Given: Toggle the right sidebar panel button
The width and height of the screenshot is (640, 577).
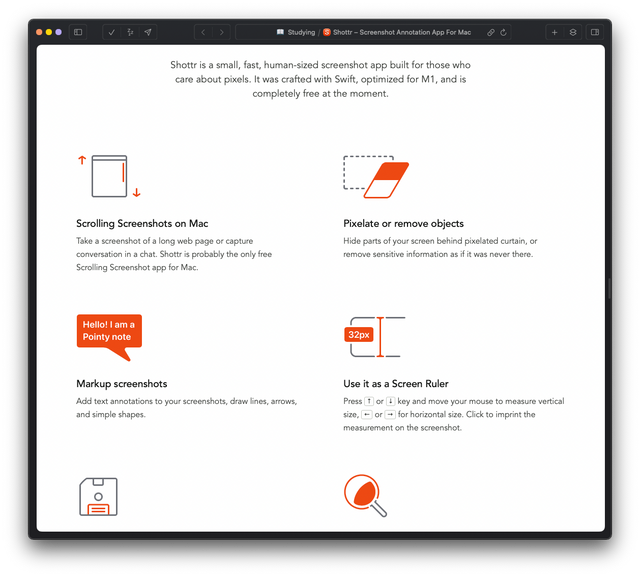Looking at the screenshot, I should click(x=595, y=32).
